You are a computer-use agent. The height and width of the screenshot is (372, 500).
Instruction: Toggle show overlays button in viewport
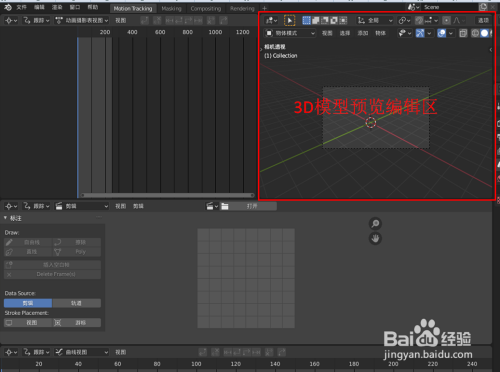(x=442, y=33)
